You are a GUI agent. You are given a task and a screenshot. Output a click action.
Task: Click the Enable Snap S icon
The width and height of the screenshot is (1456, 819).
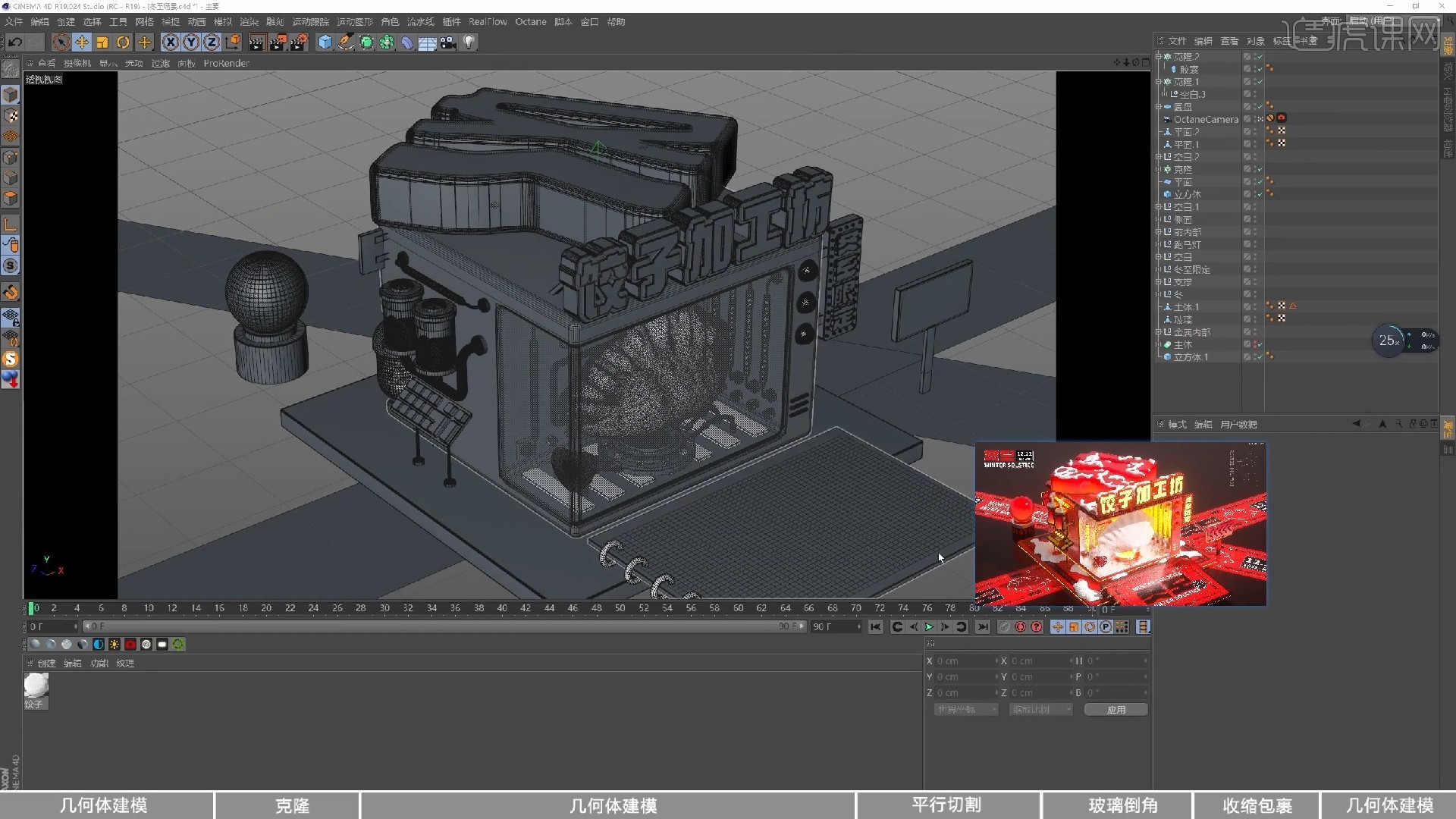(10, 266)
